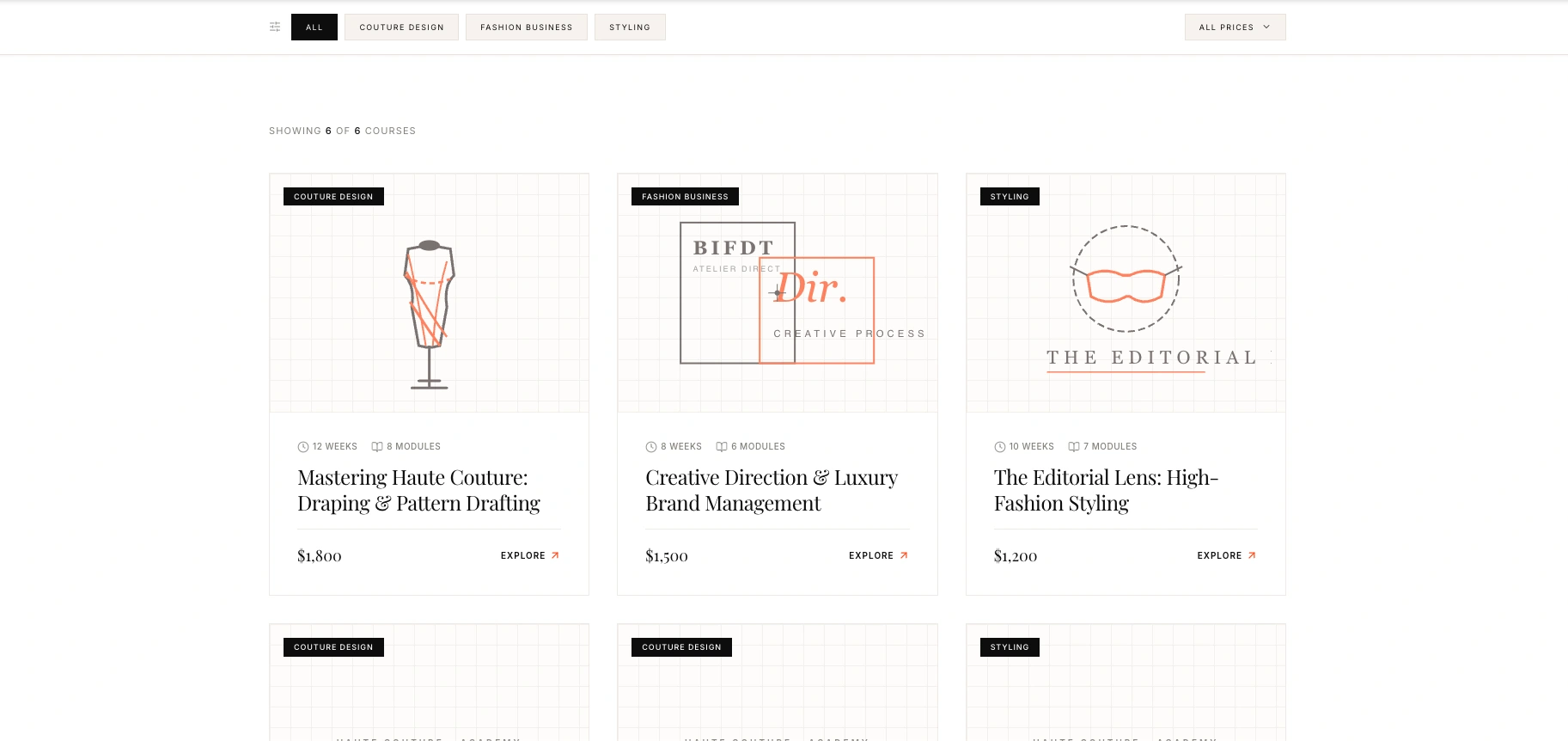Click the Styling badge on Editorial Lens card
Image resolution: width=1568 pixels, height=741 pixels.
(1010, 197)
